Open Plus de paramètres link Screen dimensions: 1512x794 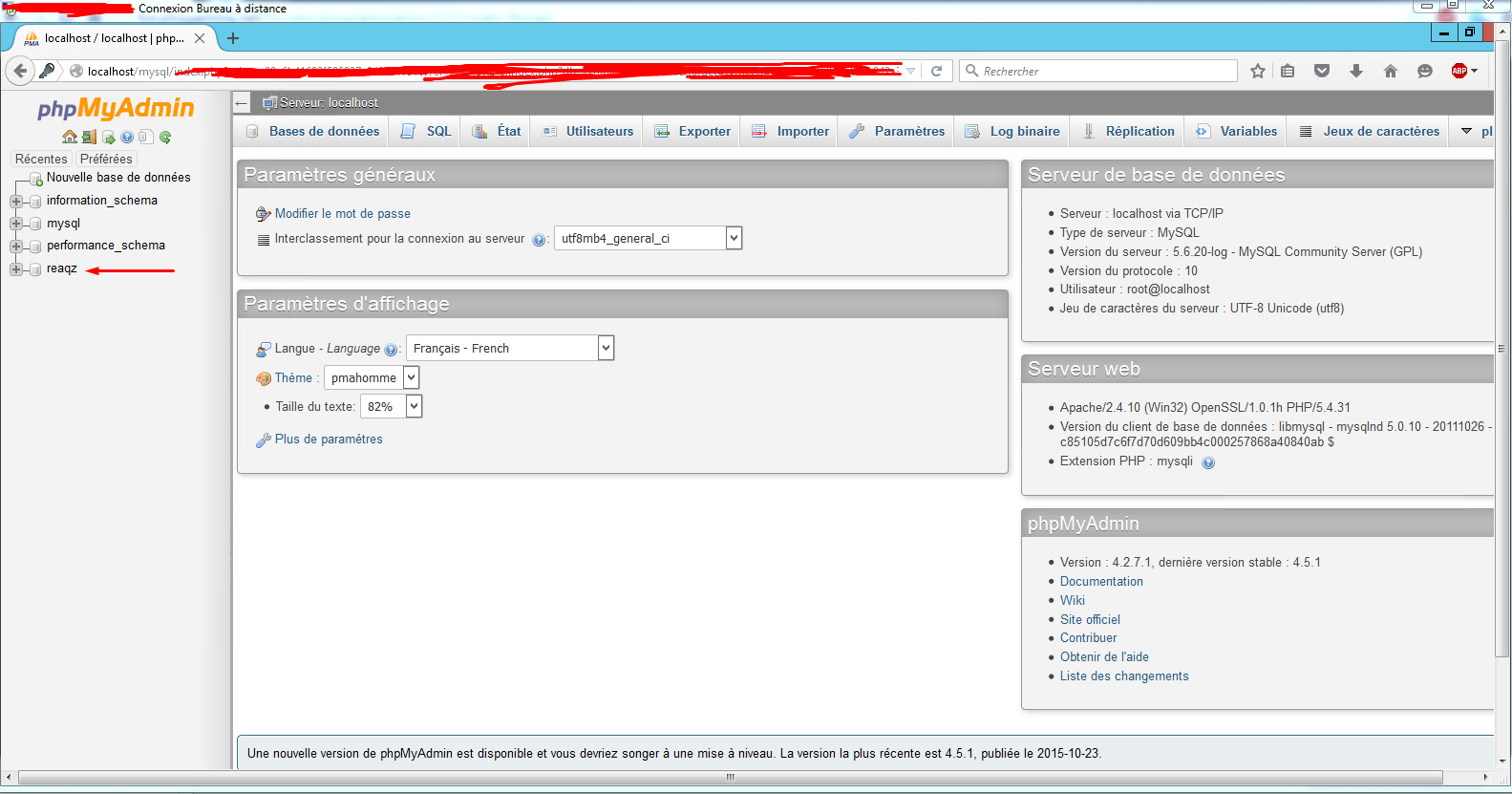[329, 440]
